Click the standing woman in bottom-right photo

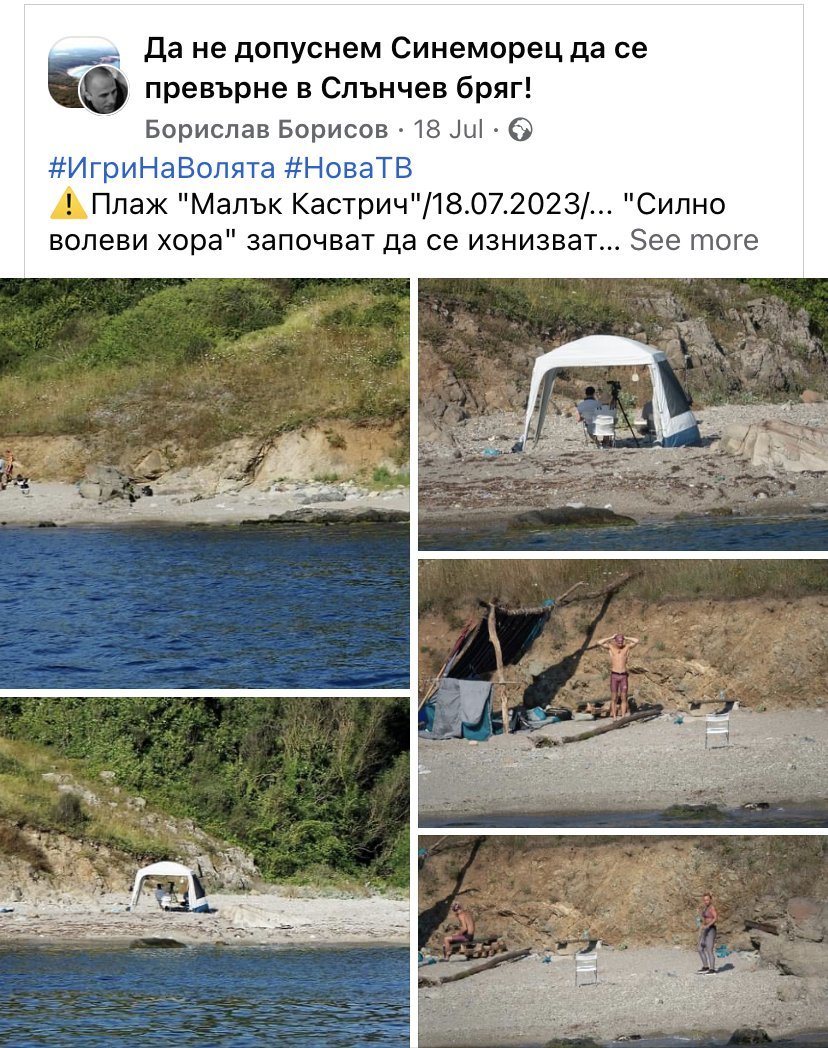(x=708, y=933)
